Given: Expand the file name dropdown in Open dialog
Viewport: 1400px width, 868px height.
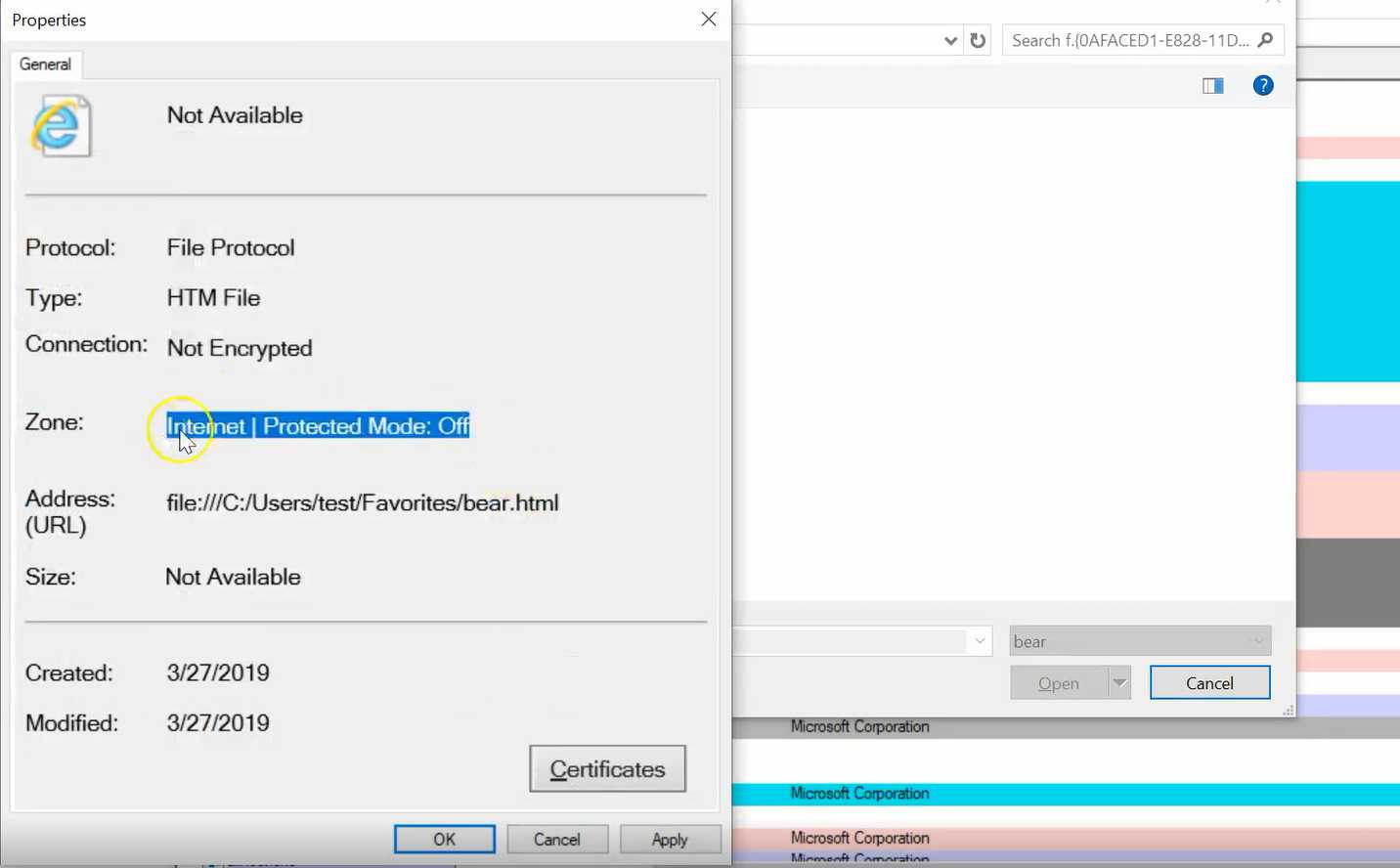Looking at the screenshot, I should click(x=980, y=641).
